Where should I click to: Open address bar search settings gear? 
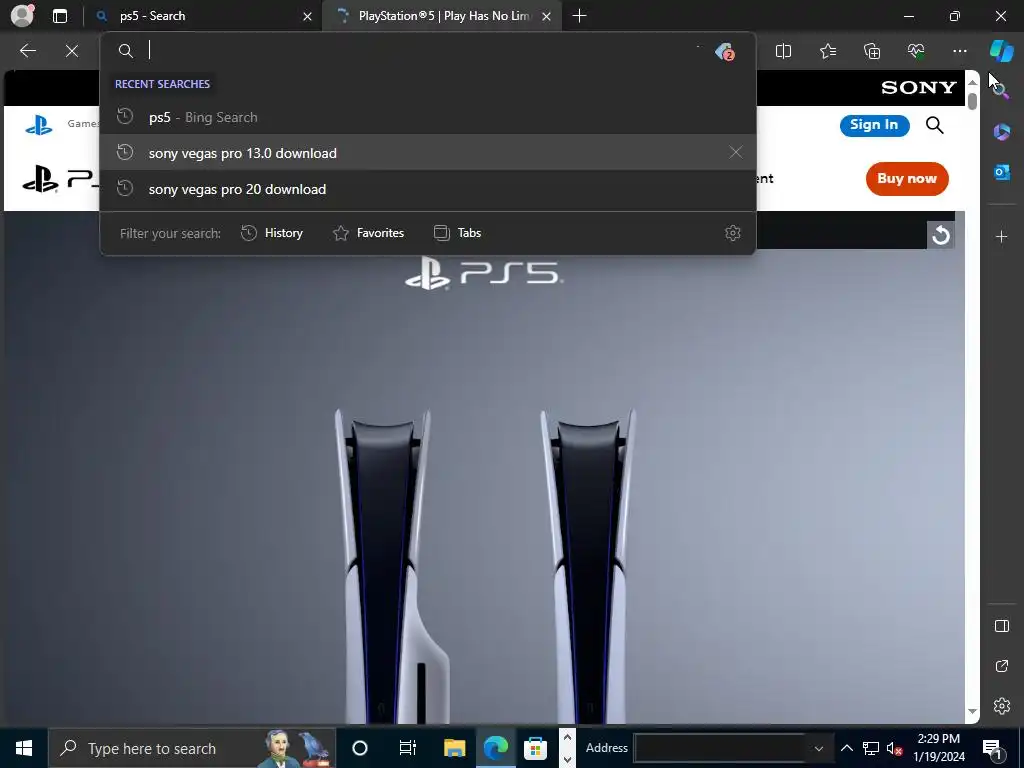[733, 233]
